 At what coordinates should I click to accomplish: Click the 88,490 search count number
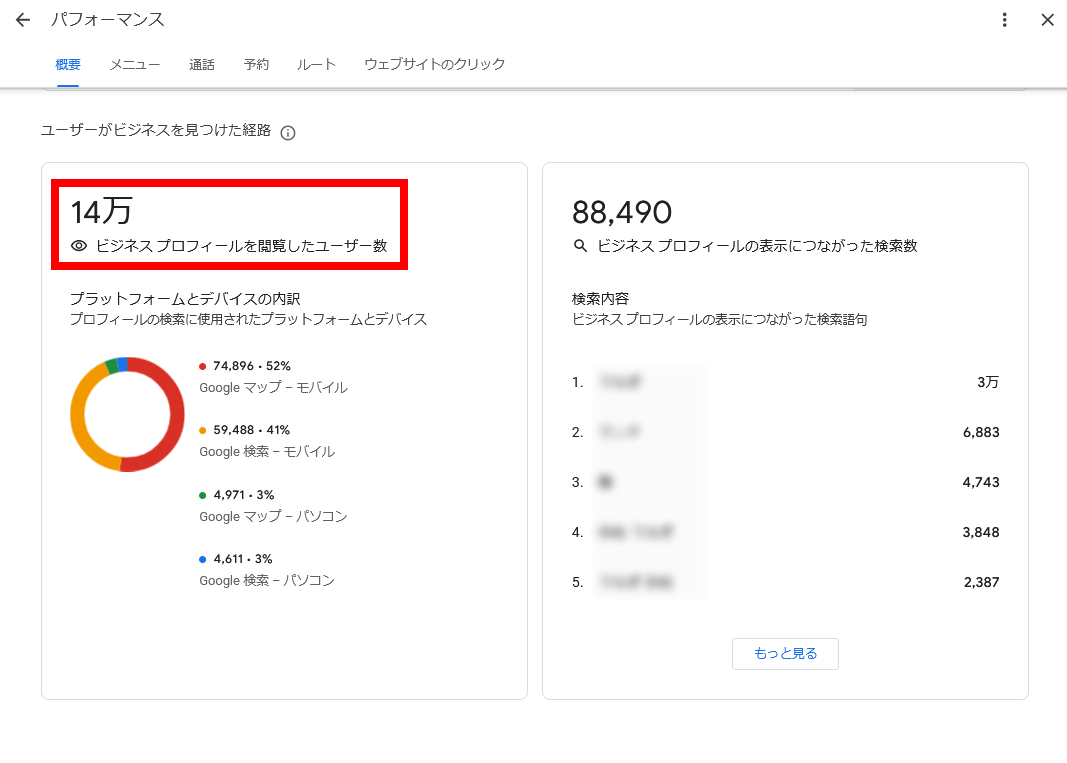coord(622,212)
